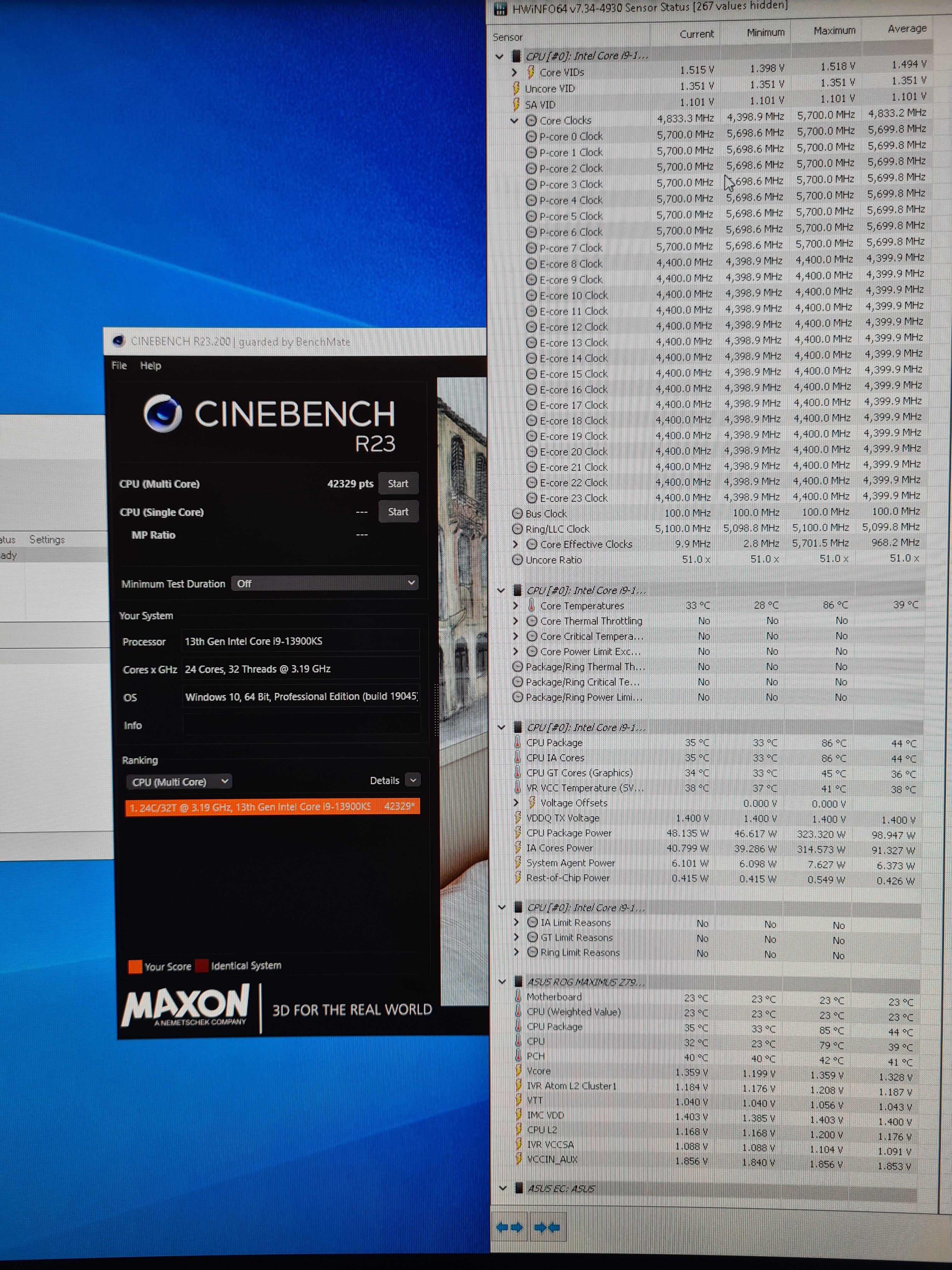Image resolution: width=952 pixels, height=1270 pixels.
Task: Expand the Core Temperatures row
Action: pos(515,606)
